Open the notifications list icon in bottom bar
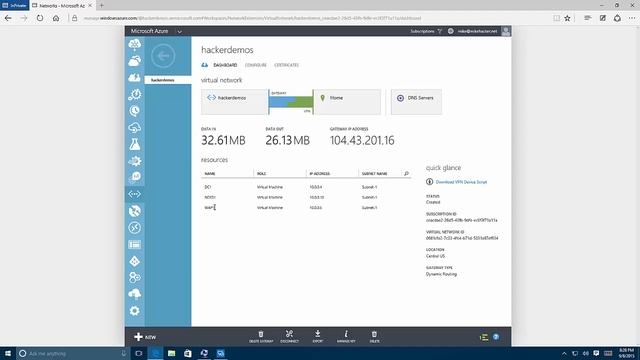 coord(484,337)
